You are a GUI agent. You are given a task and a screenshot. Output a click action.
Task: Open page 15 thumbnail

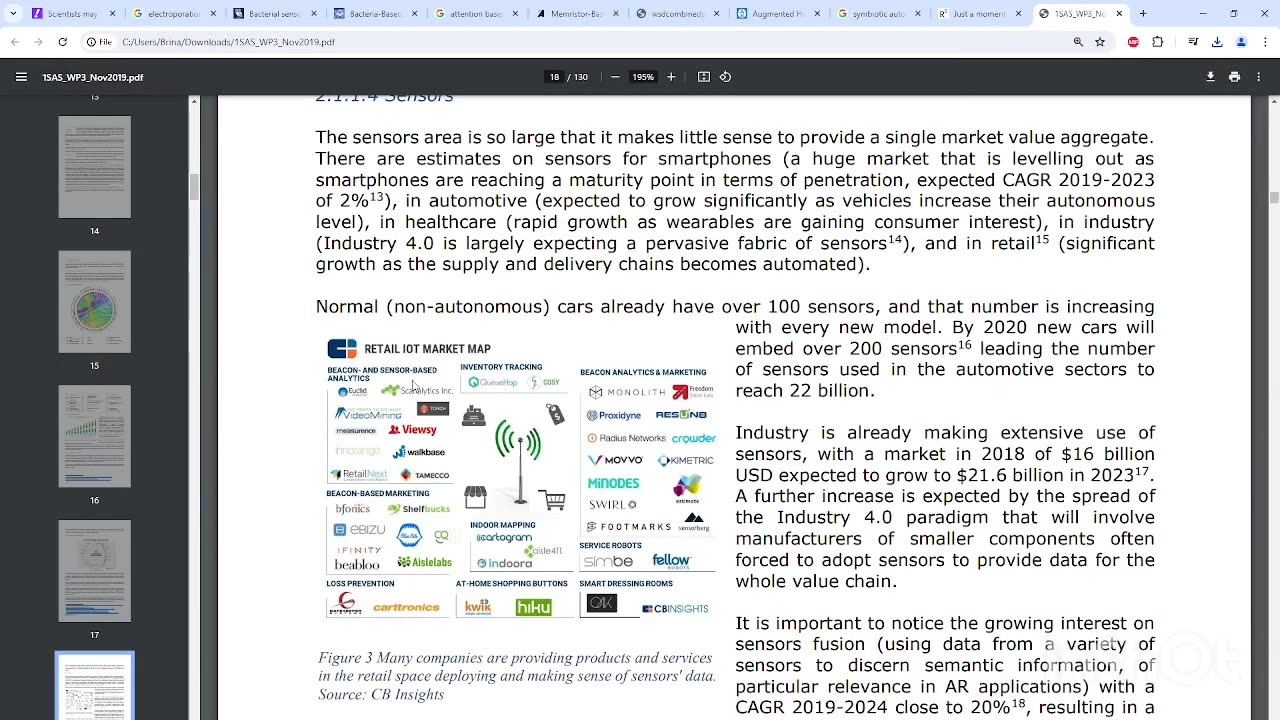[94, 301]
